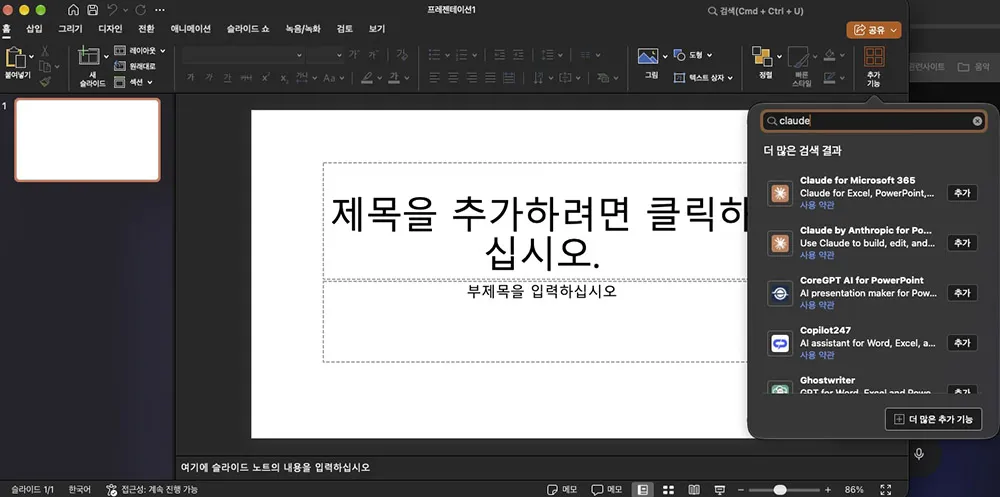Toggle bold (first 가) formatting
This screenshot has width=1000, height=497.
click(190, 78)
